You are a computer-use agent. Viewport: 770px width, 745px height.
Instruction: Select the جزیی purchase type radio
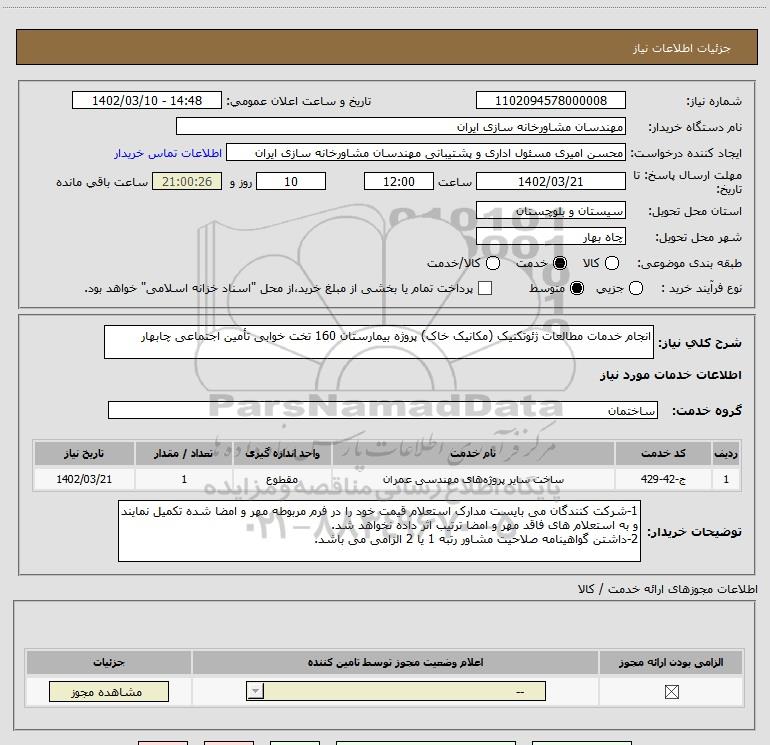tap(635, 288)
